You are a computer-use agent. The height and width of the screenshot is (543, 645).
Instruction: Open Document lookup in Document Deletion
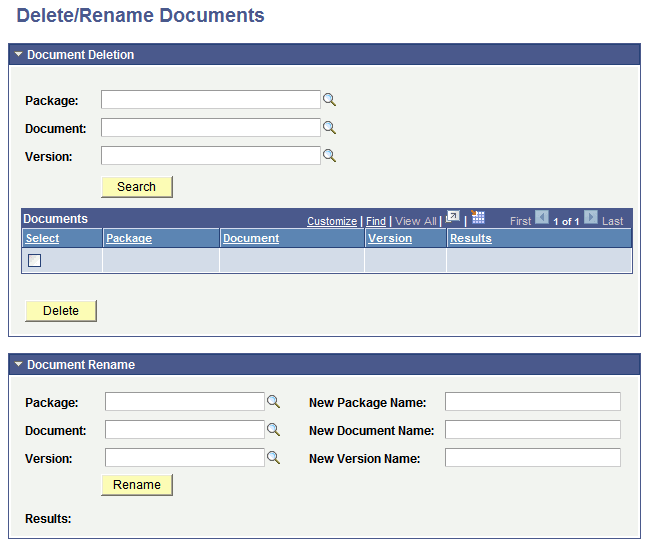click(329, 128)
